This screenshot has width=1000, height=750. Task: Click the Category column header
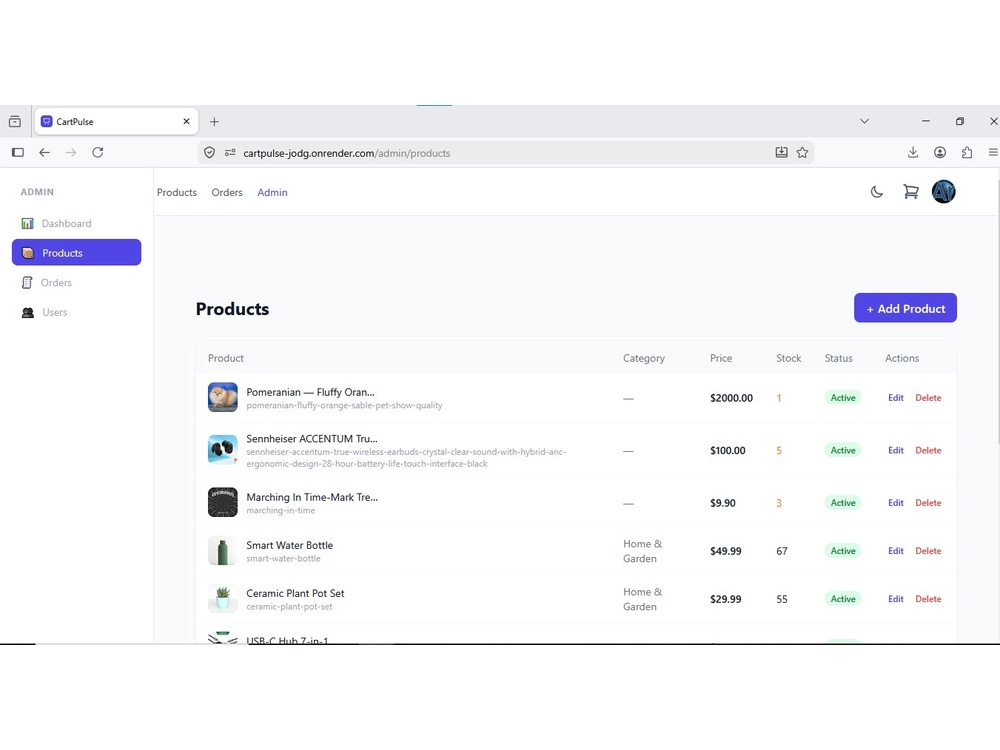point(643,358)
